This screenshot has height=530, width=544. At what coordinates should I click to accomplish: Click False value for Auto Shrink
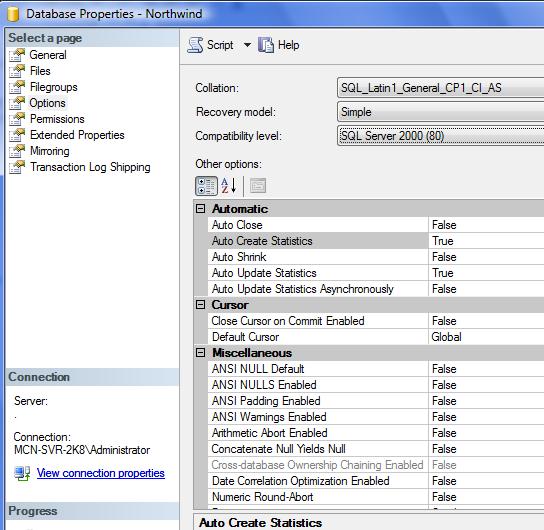pos(444,257)
